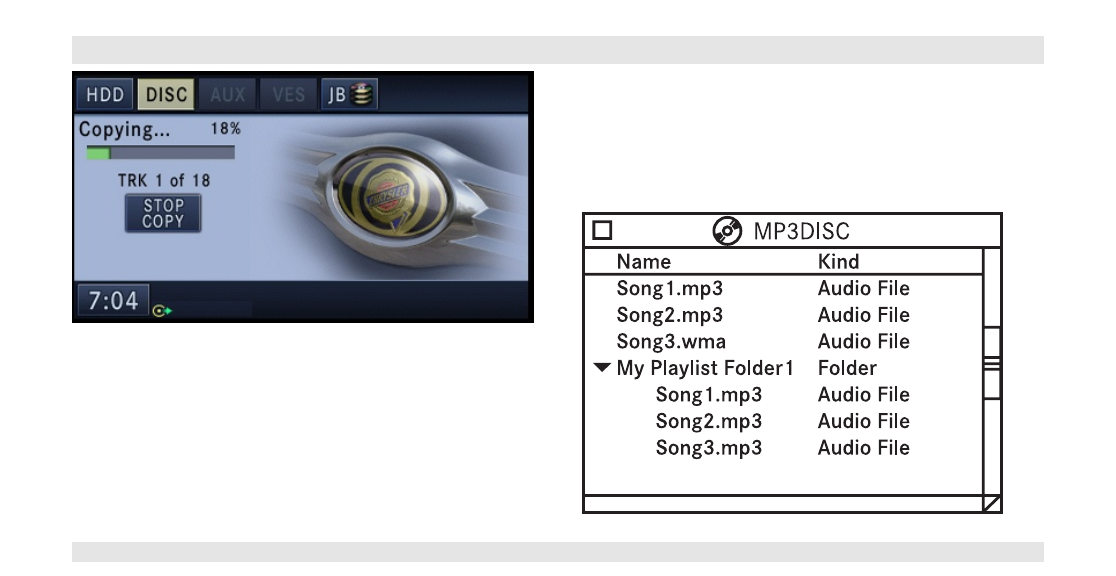This screenshot has height=576, width=1116.
Task: Open the AUX source tab
Action: pyautogui.click(x=227, y=94)
